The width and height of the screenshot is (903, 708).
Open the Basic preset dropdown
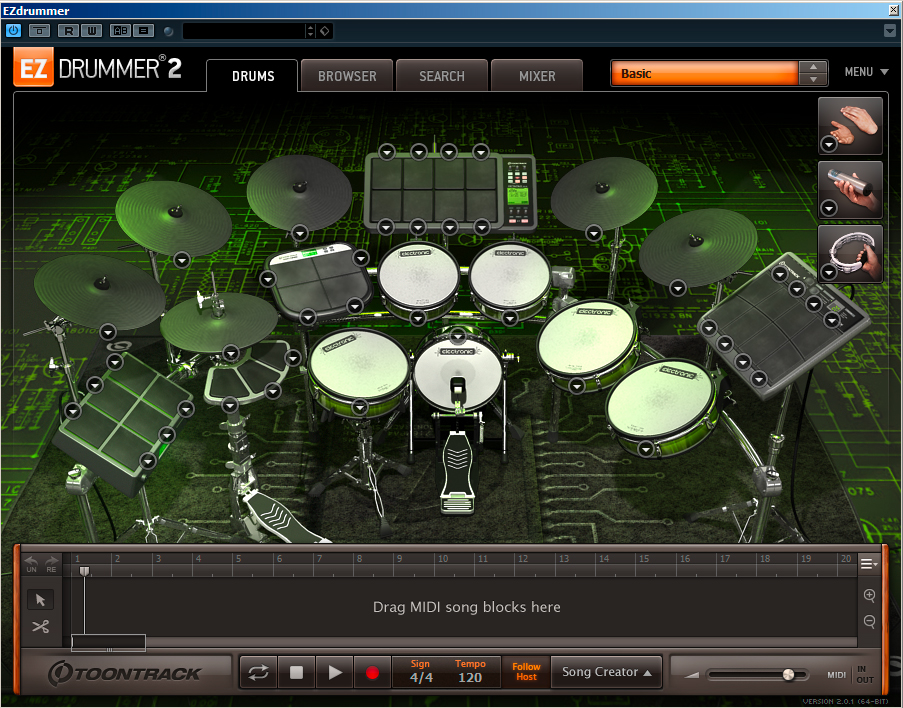(x=704, y=74)
